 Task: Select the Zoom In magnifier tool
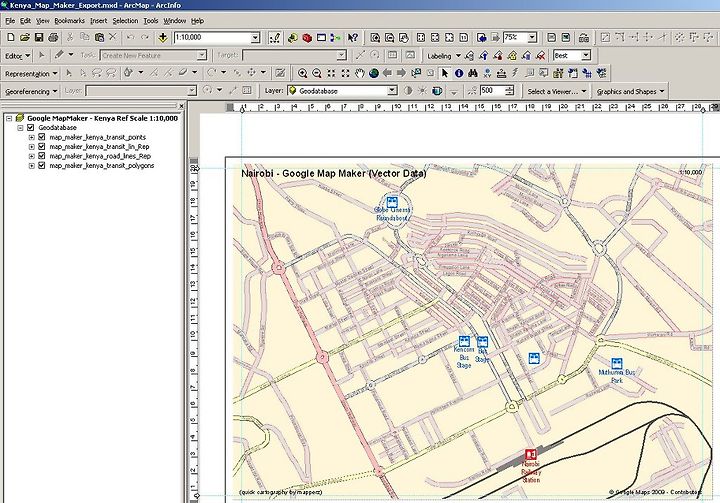(x=302, y=73)
